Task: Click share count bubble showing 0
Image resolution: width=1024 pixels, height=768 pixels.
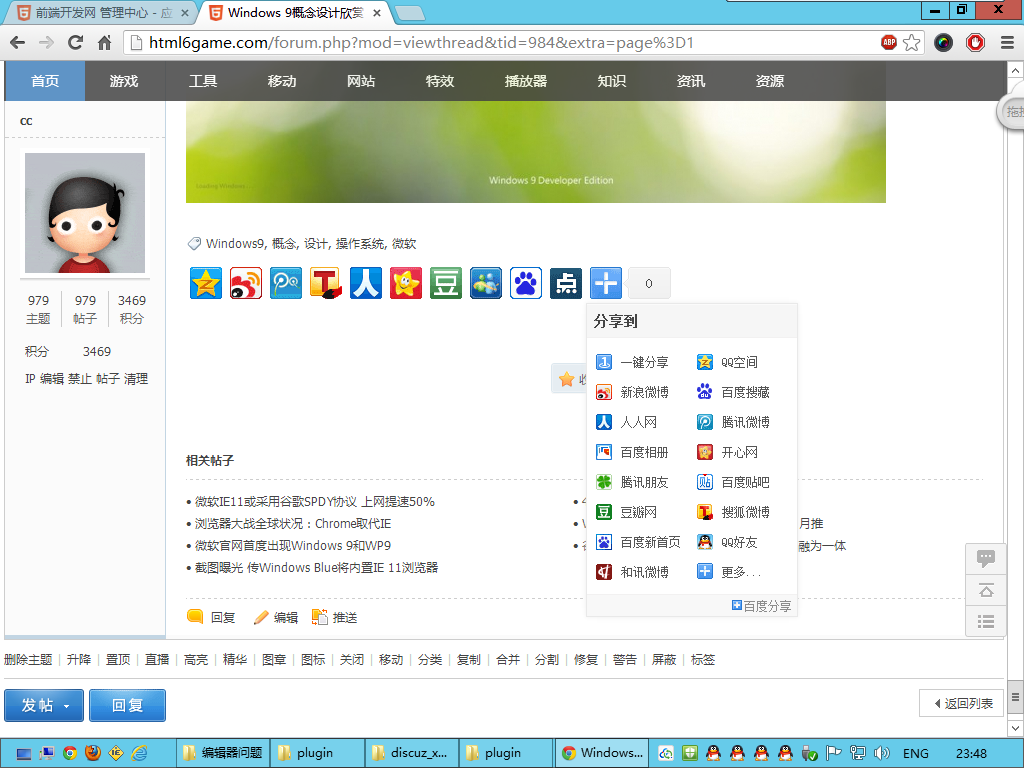Action: (x=648, y=283)
